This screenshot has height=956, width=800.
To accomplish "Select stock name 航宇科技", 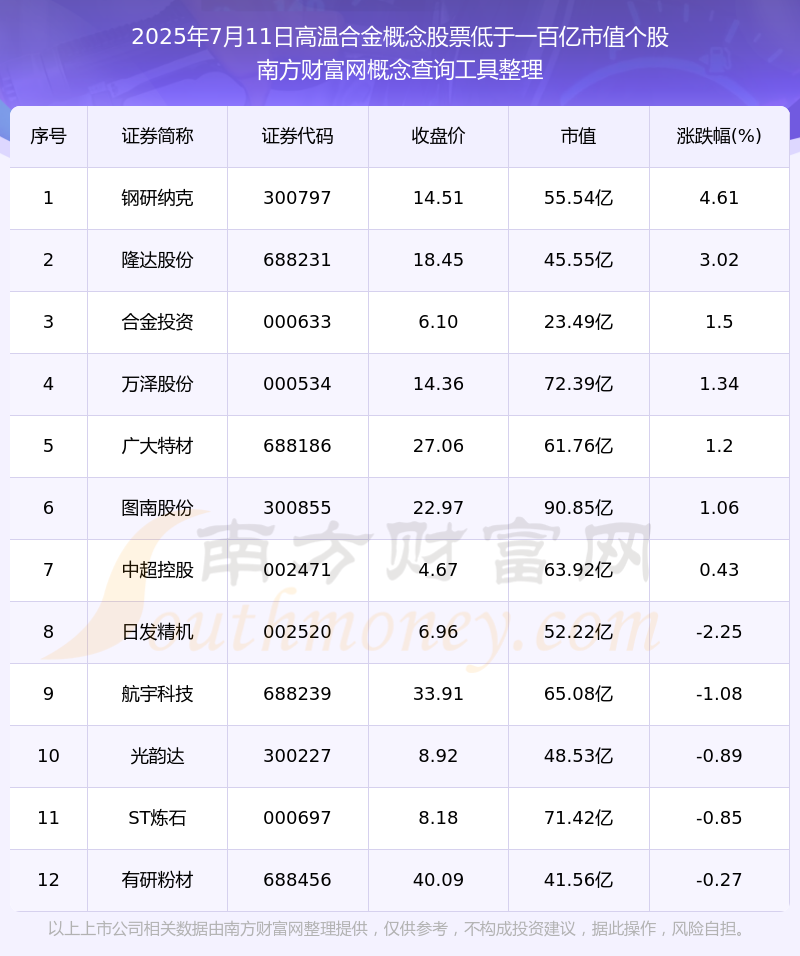I will (x=157, y=694).
